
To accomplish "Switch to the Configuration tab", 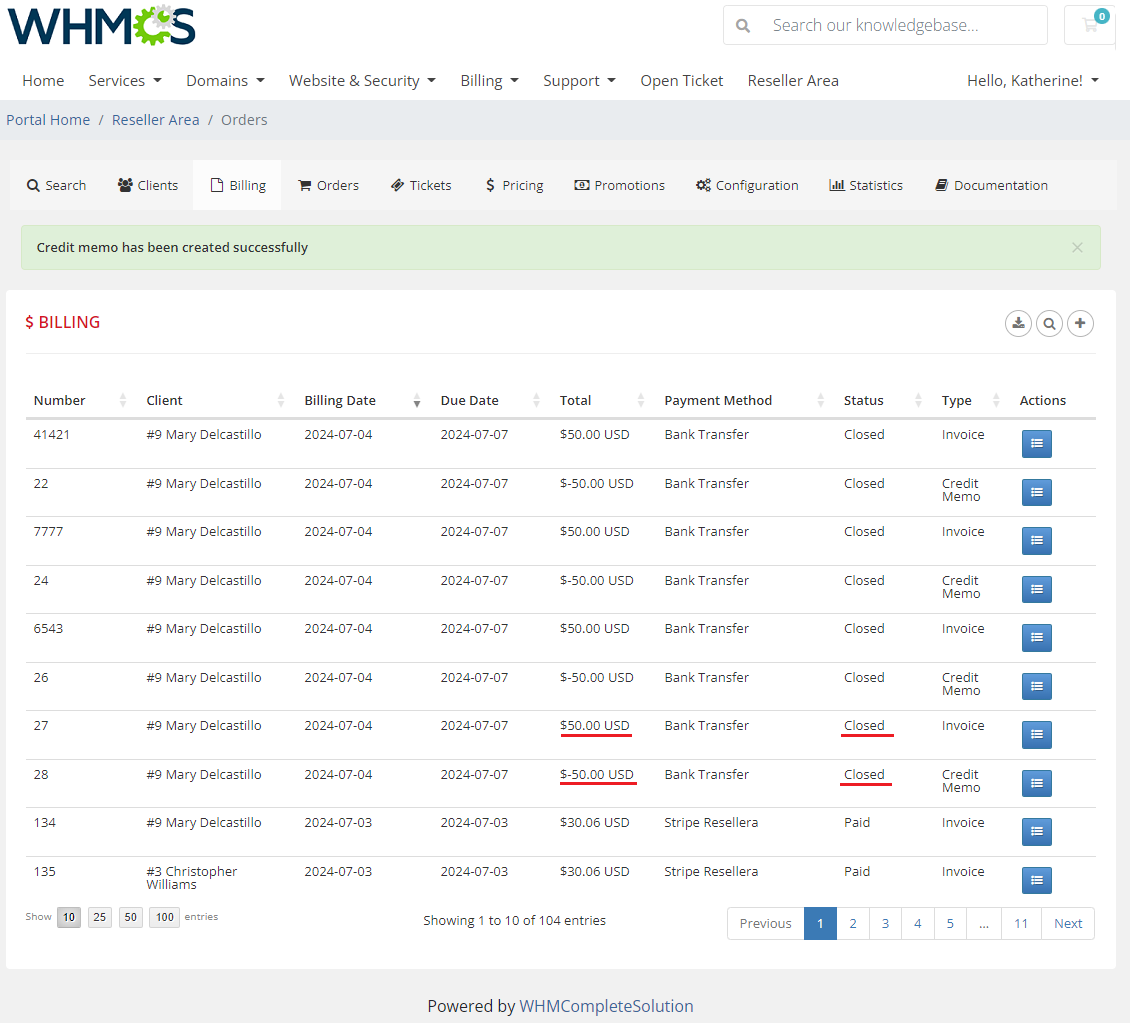I will (747, 185).
